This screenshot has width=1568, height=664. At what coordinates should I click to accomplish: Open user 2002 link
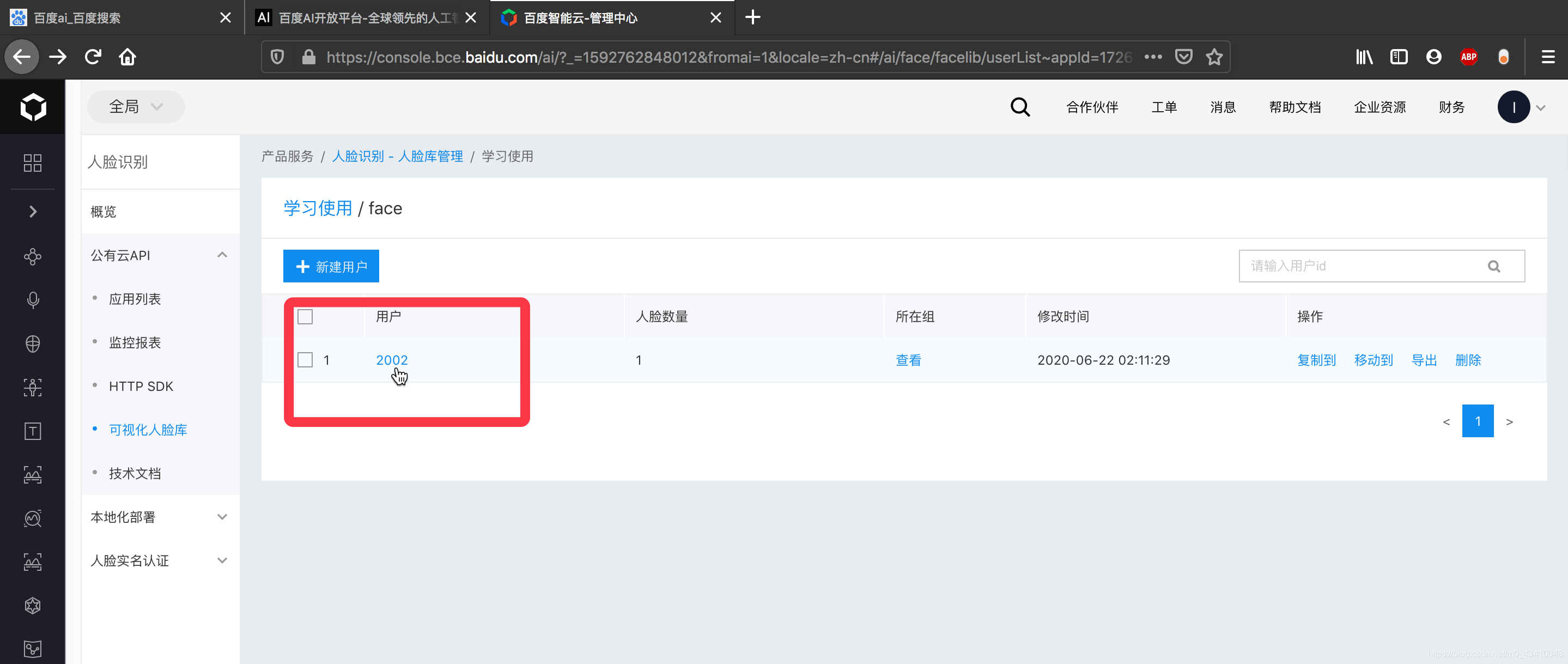[x=391, y=360]
